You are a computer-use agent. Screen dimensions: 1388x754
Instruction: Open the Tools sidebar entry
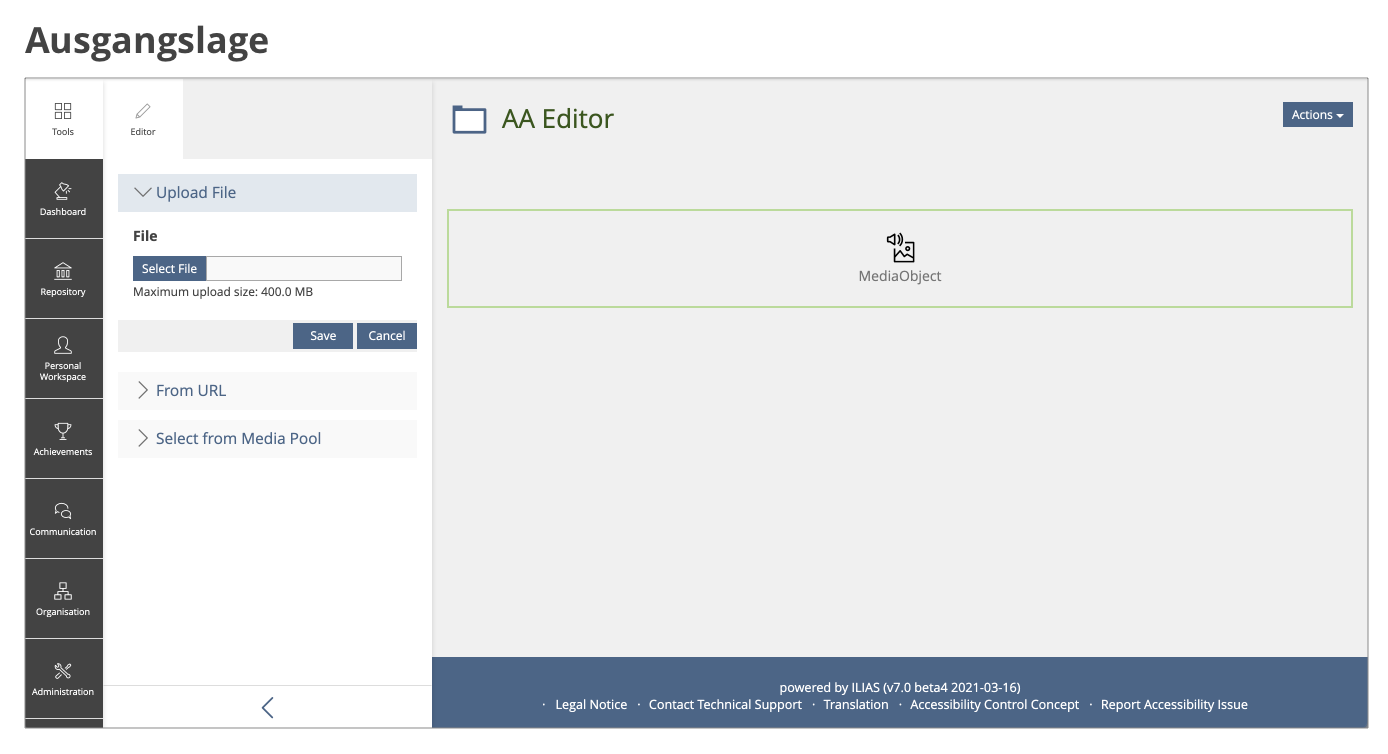click(63, 119)
